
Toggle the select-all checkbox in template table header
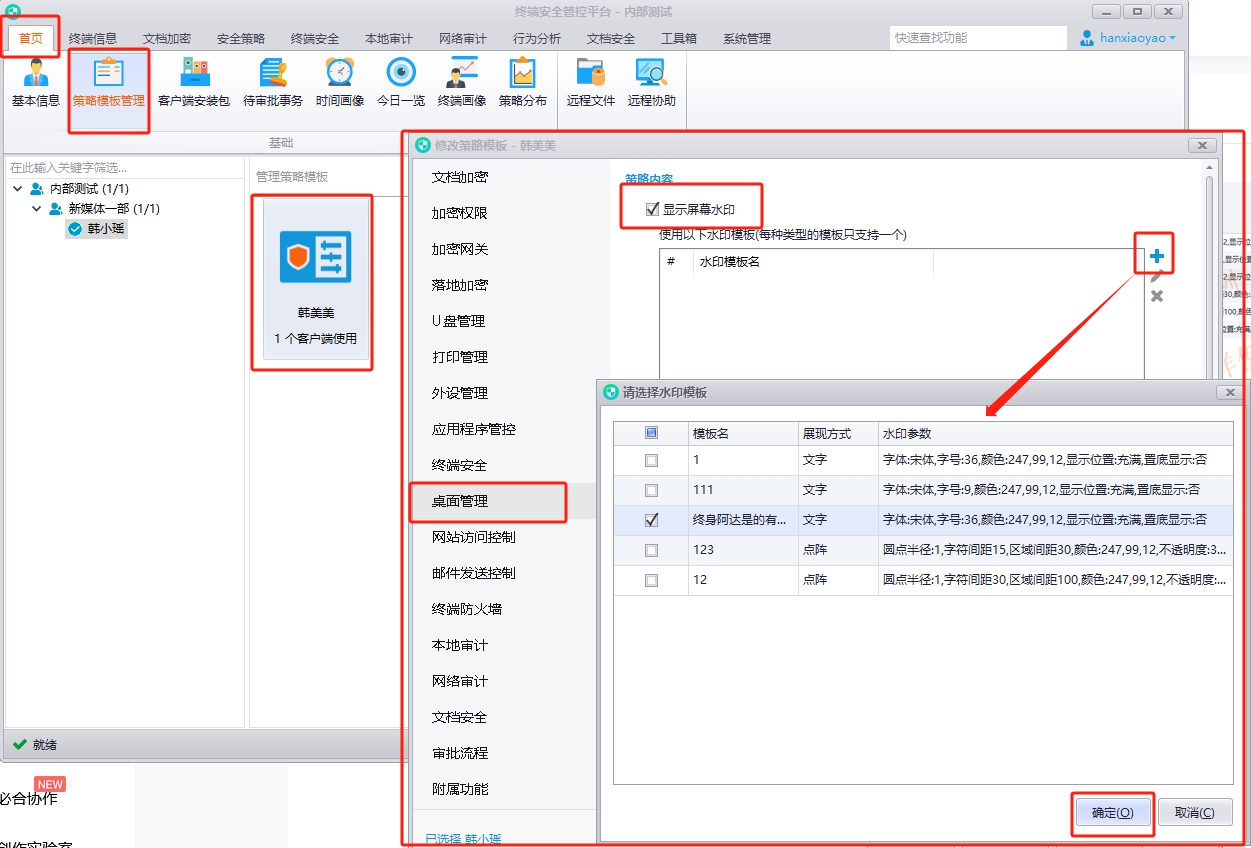coord(651,434)
